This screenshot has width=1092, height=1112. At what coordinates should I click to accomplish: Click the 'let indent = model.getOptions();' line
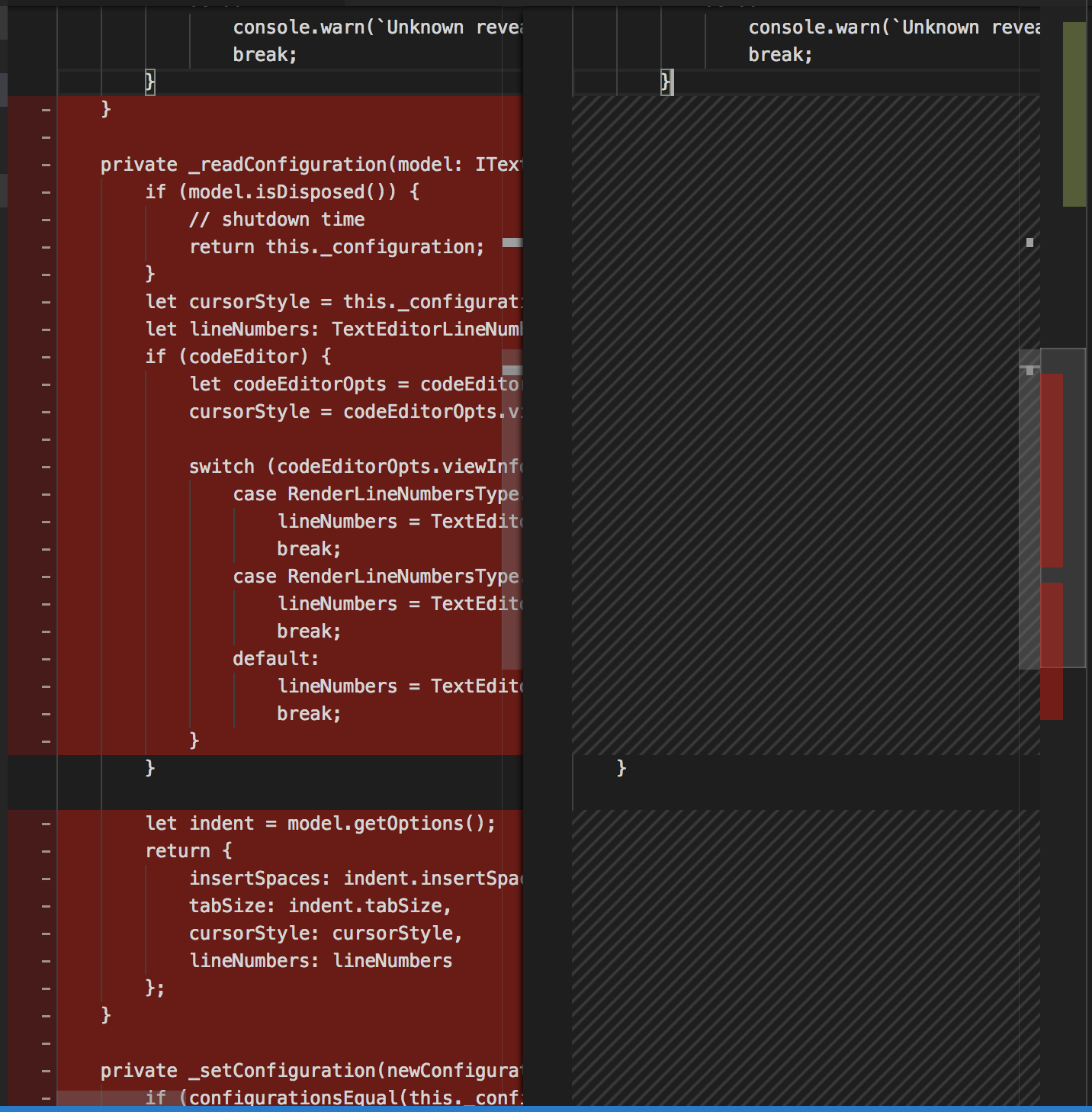pyautogui.click(x=320, y=824)
